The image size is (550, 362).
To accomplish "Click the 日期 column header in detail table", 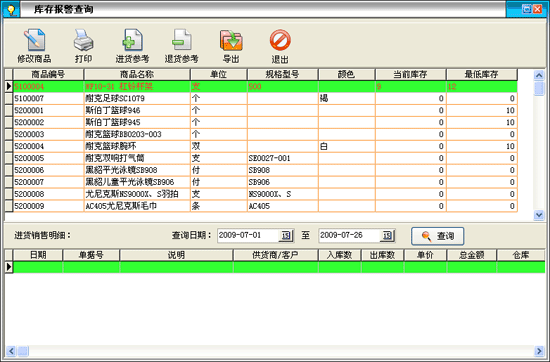I will tap(38, 255).
